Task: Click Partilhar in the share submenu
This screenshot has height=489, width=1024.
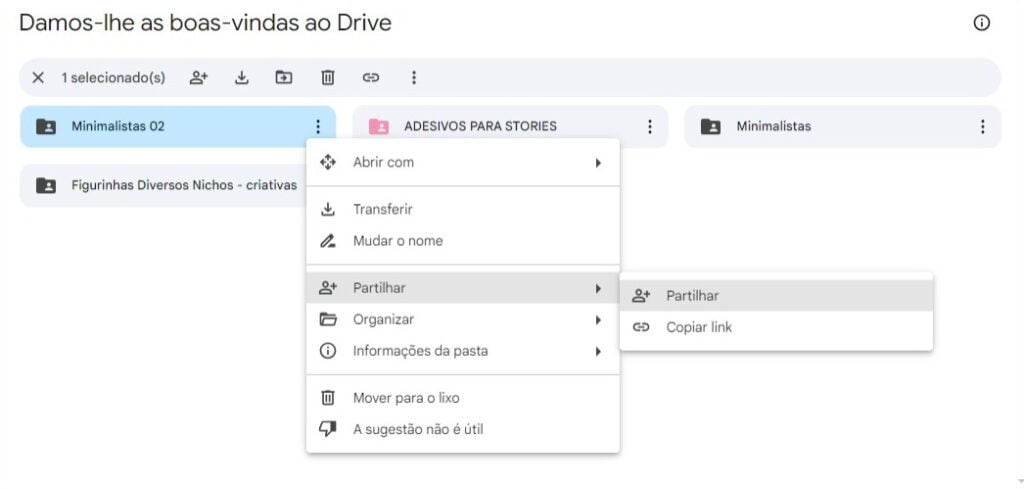Action: point(692,296)
